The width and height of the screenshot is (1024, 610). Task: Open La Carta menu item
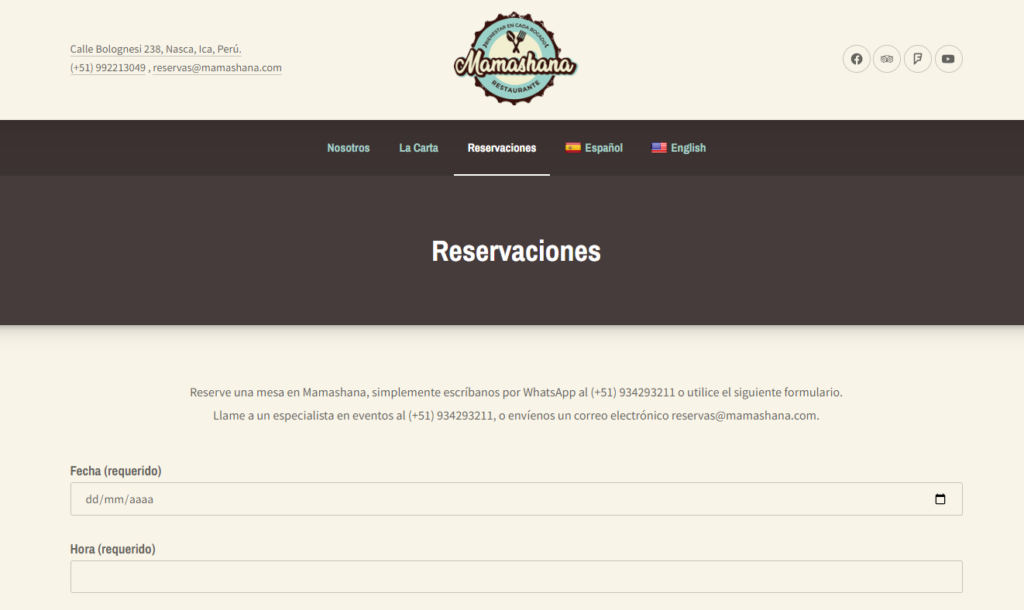click(419, 148)
